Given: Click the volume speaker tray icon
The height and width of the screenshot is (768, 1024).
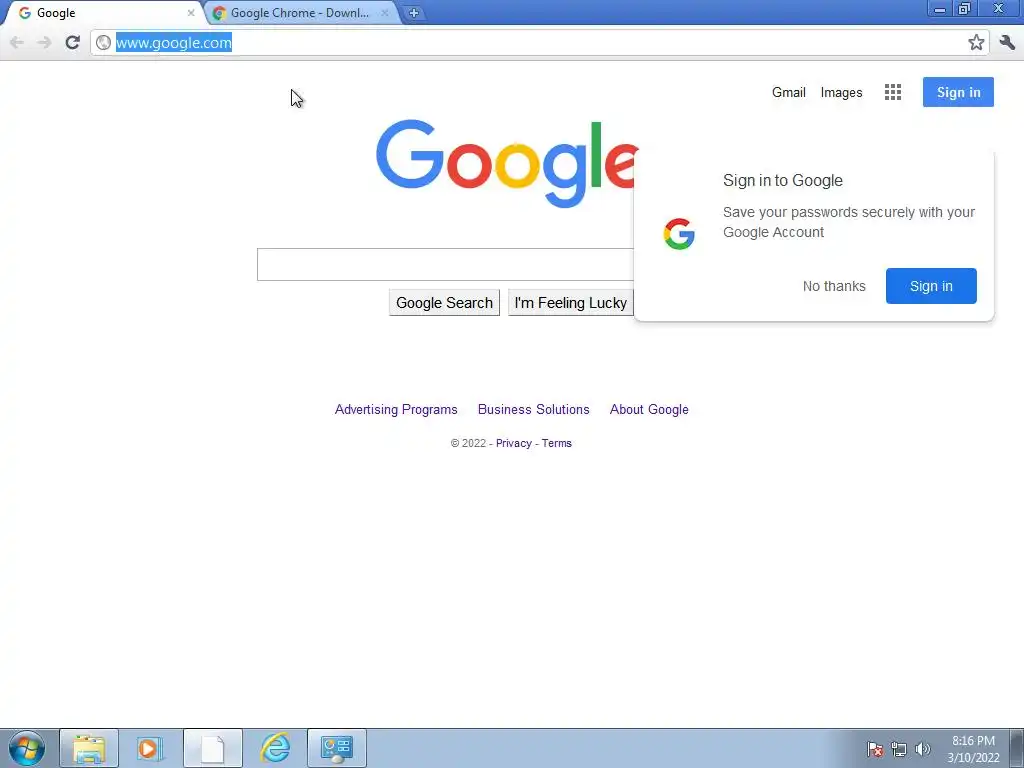Looking at the screenshot, I should point(922,749).
